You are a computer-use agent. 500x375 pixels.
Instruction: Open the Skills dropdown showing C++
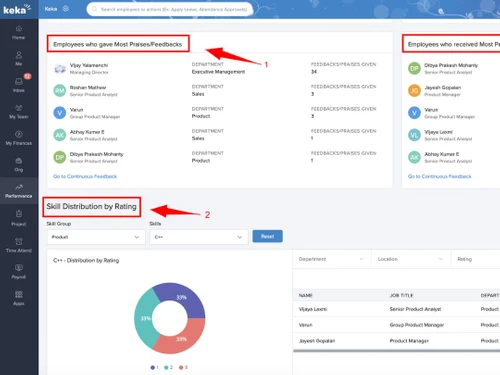[199, 237]
